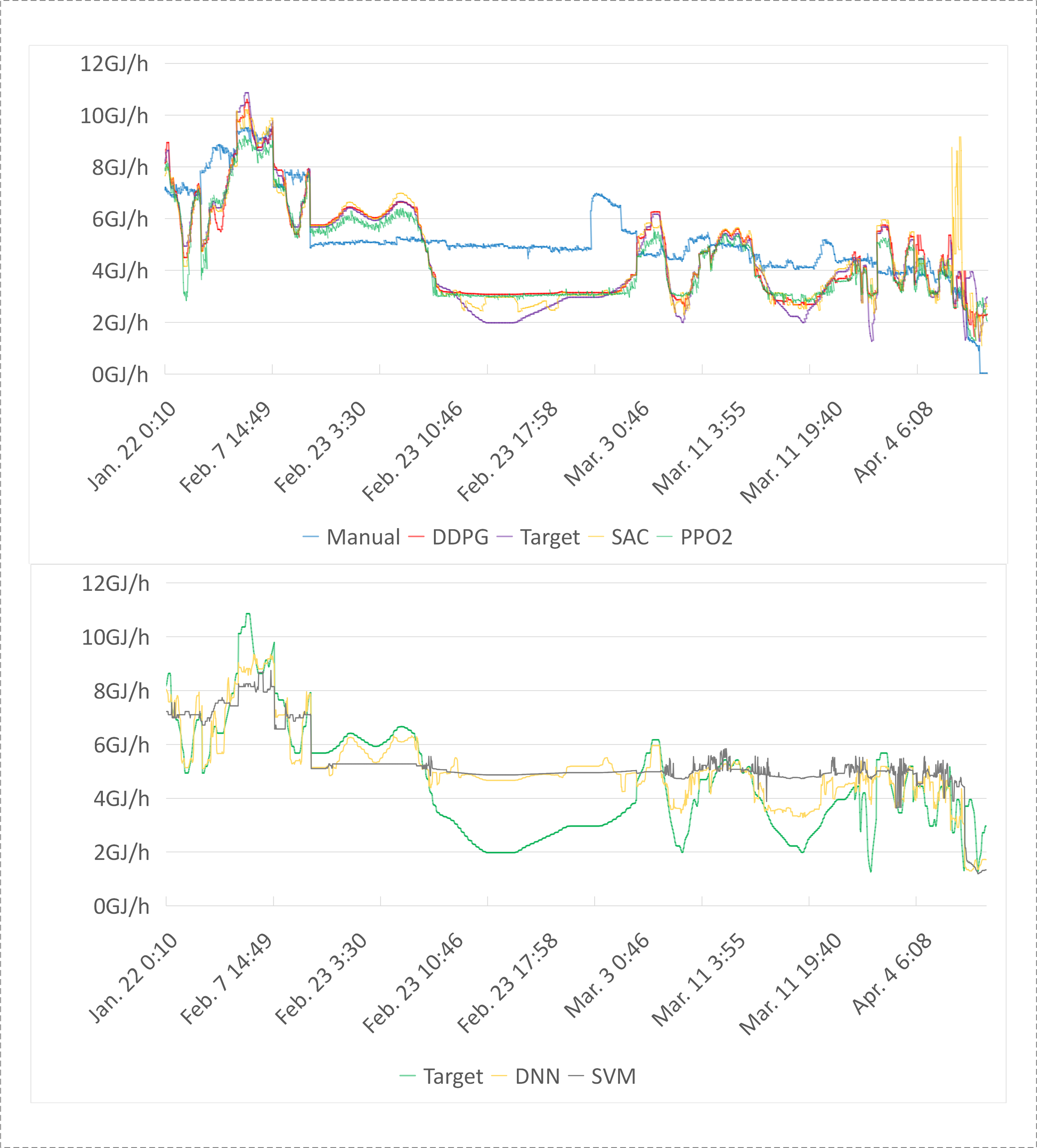The width and height of the screenshot is (1037, 1148).
Task: Click the Jan. 22 0:10 label in top chart
Action: point(132,446)
